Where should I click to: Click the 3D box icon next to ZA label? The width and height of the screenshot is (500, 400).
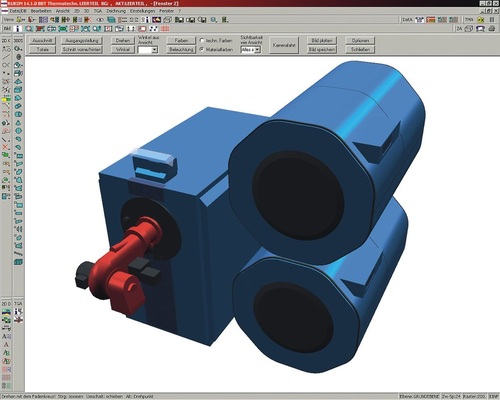click(x=469, y=29)
